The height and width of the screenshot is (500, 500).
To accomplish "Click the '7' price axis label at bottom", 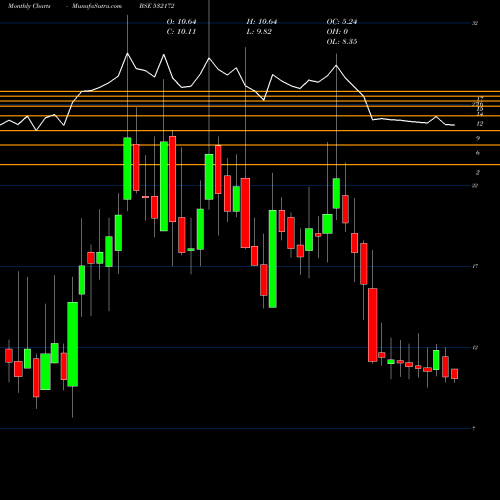I will 474,429.
